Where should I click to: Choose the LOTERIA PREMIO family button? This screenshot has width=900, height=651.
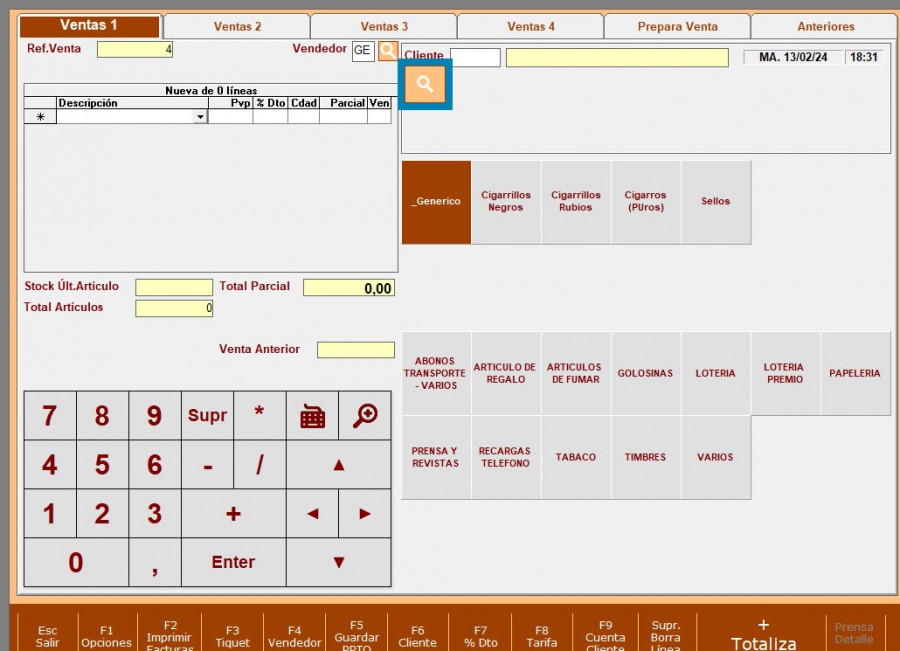click(785, 374)
